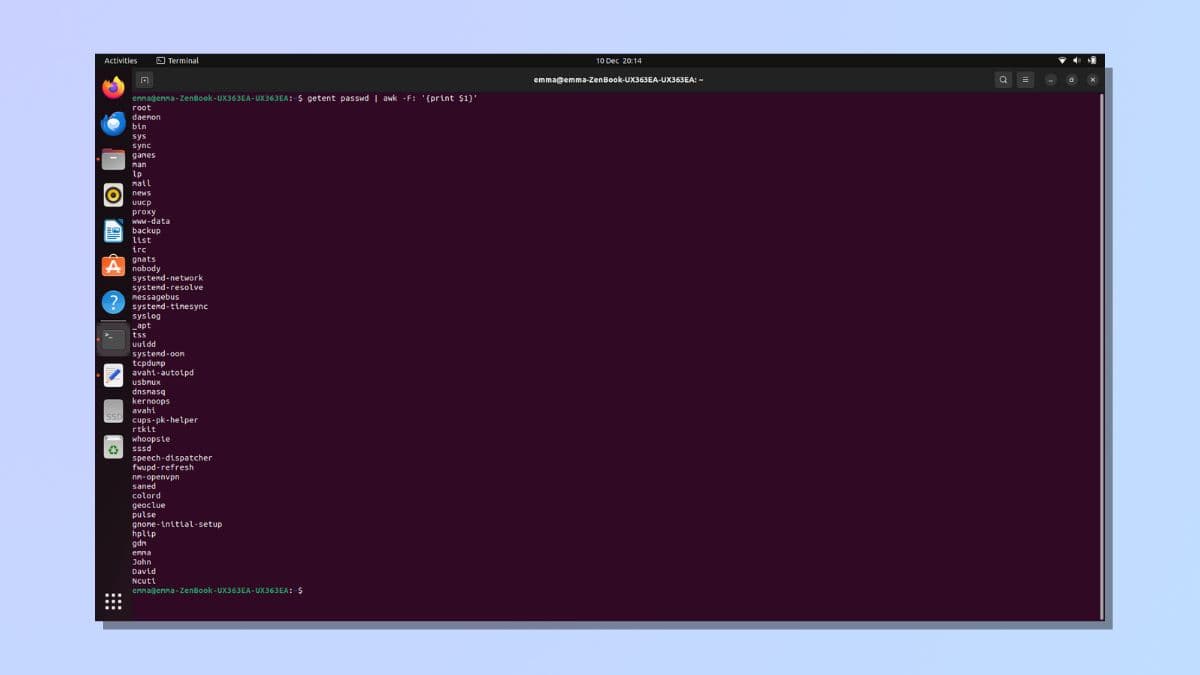
Task: Open LibreOffice Writer from the dock
Action: coord(112,230)
